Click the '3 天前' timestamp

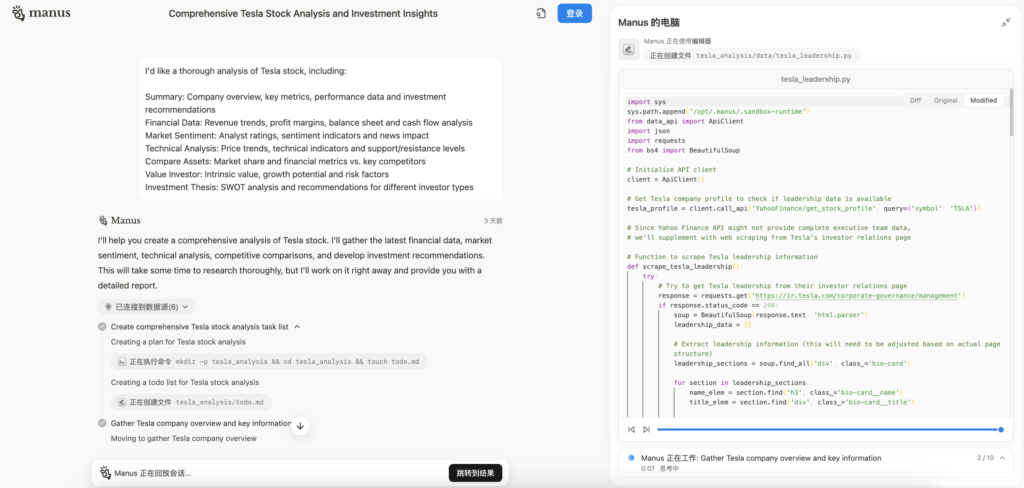tap(493, 221)
